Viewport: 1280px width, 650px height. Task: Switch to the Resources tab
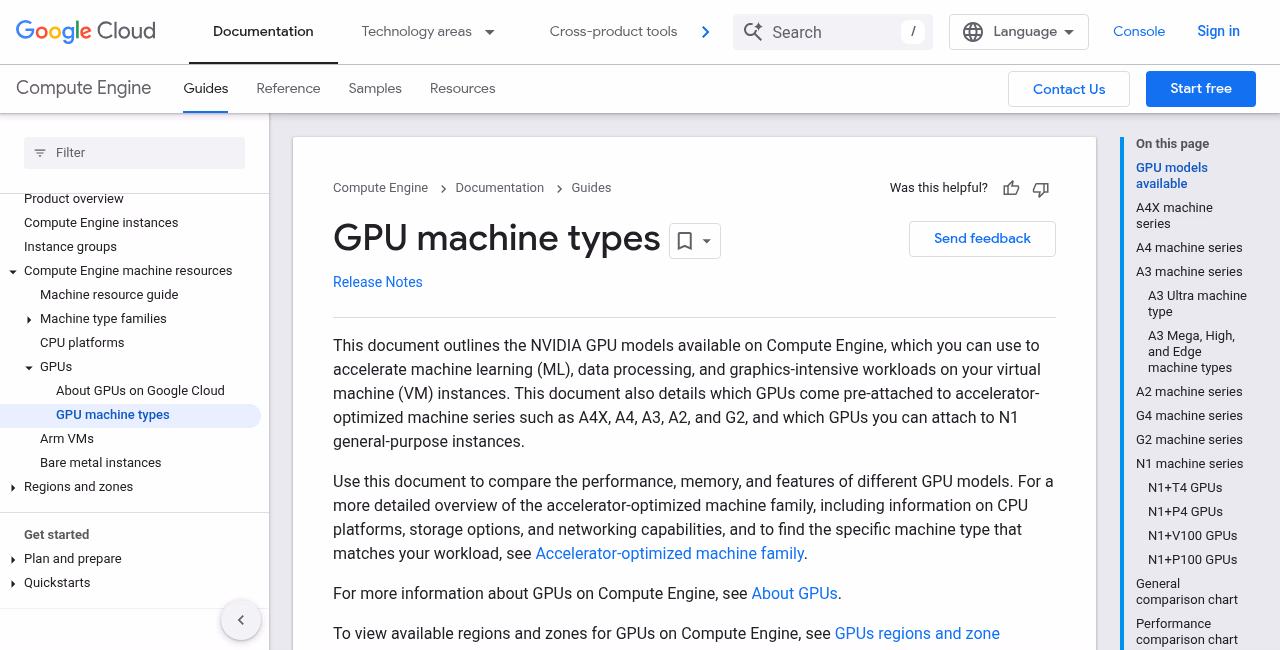coord(463,89)
